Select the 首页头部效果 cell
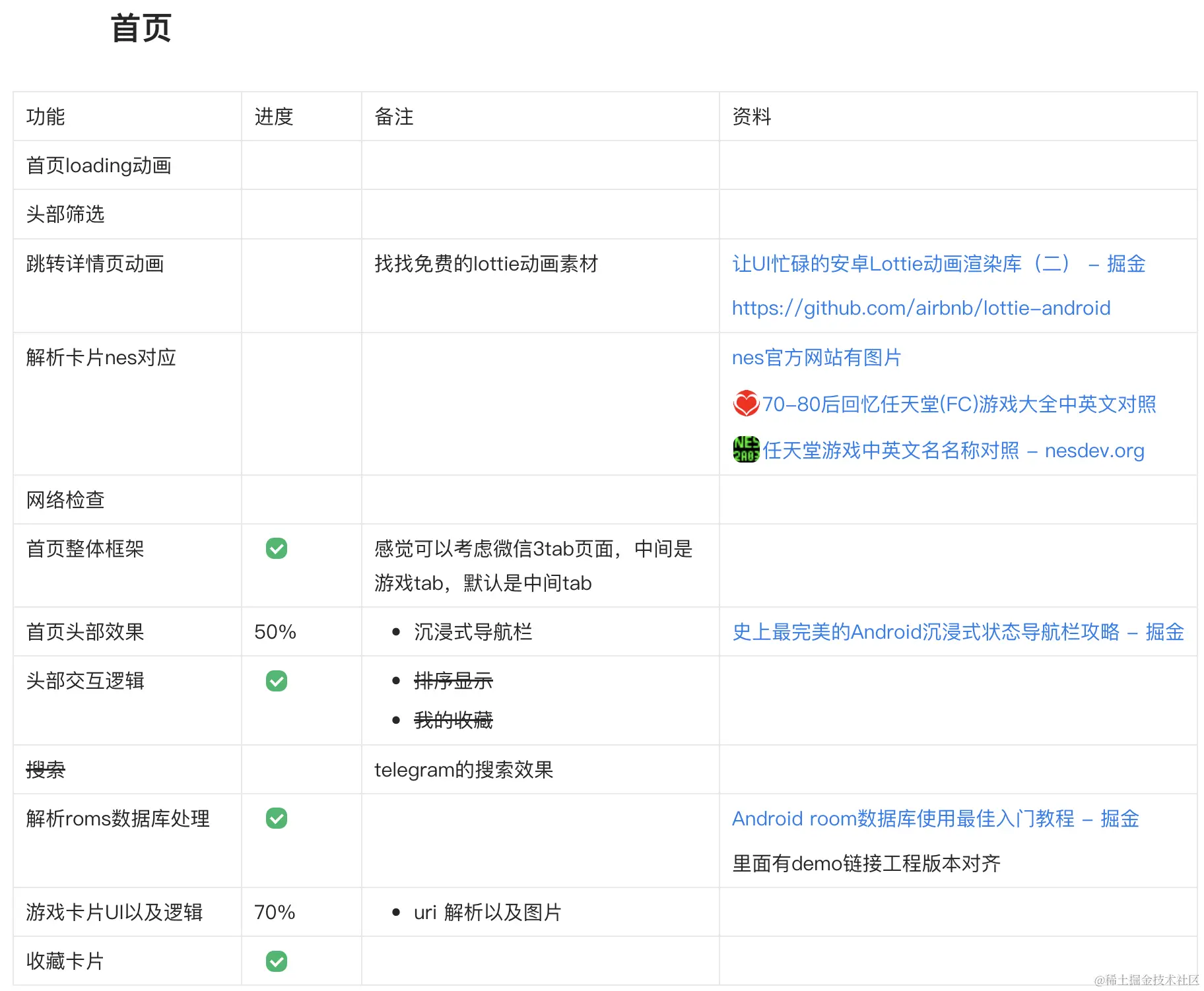The height and width of the screenshot is (991, 1204). point(127,631)
